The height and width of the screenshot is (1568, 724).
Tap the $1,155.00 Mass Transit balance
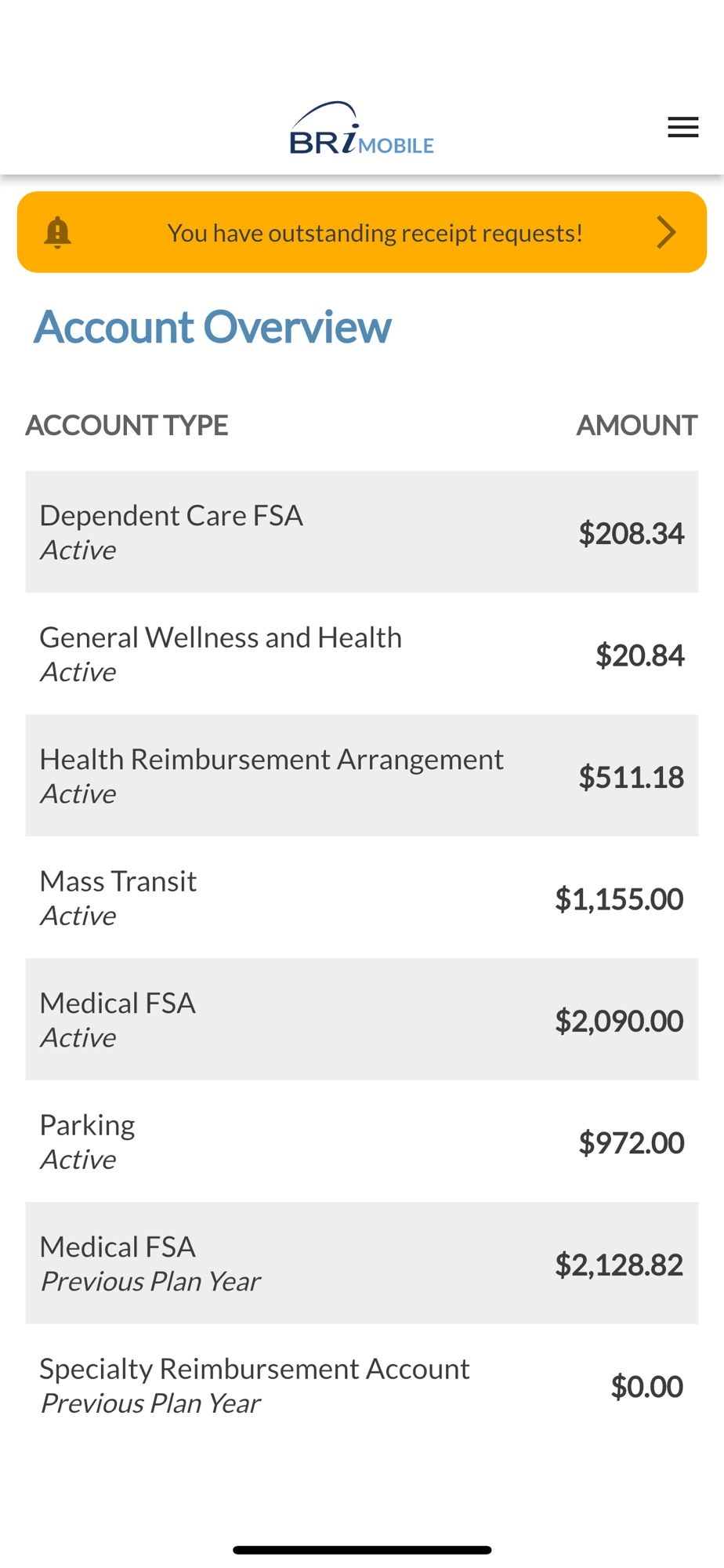click(x=619, y=898)
